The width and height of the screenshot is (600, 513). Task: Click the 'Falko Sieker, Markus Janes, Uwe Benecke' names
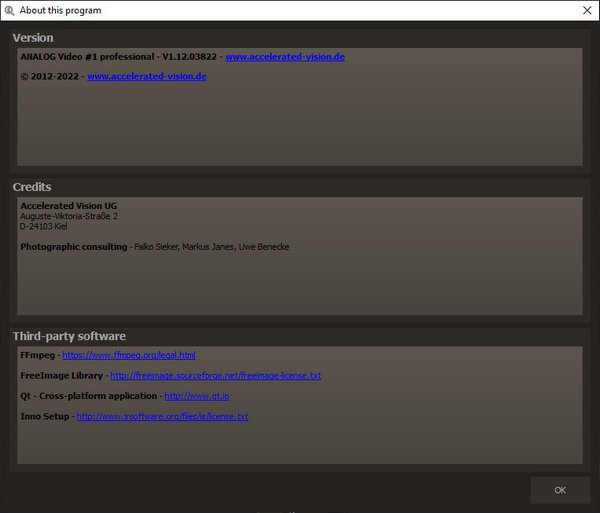212,247
